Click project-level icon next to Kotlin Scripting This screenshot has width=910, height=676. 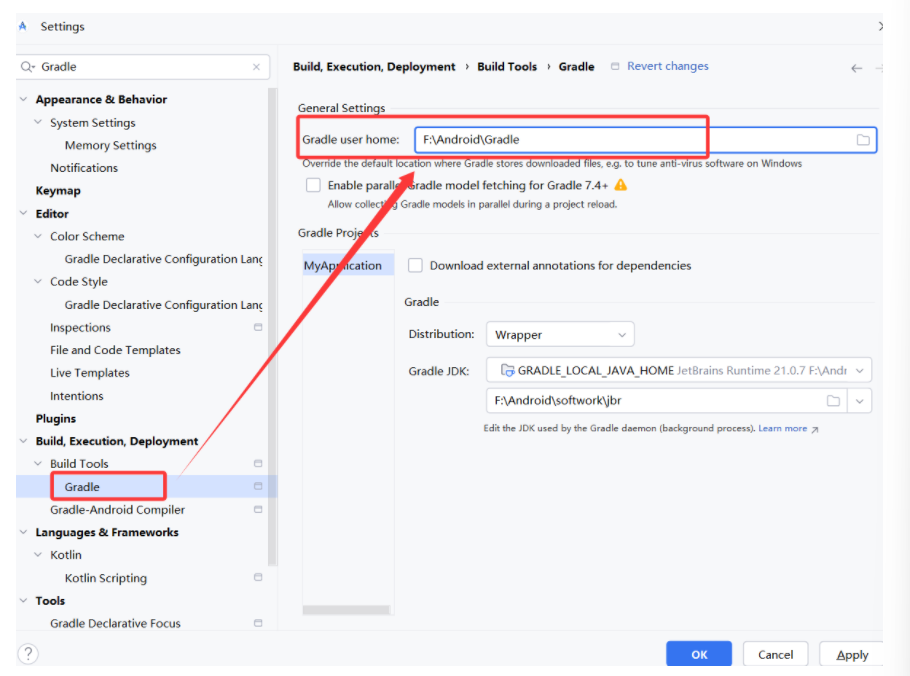click(x=258, y=577)
